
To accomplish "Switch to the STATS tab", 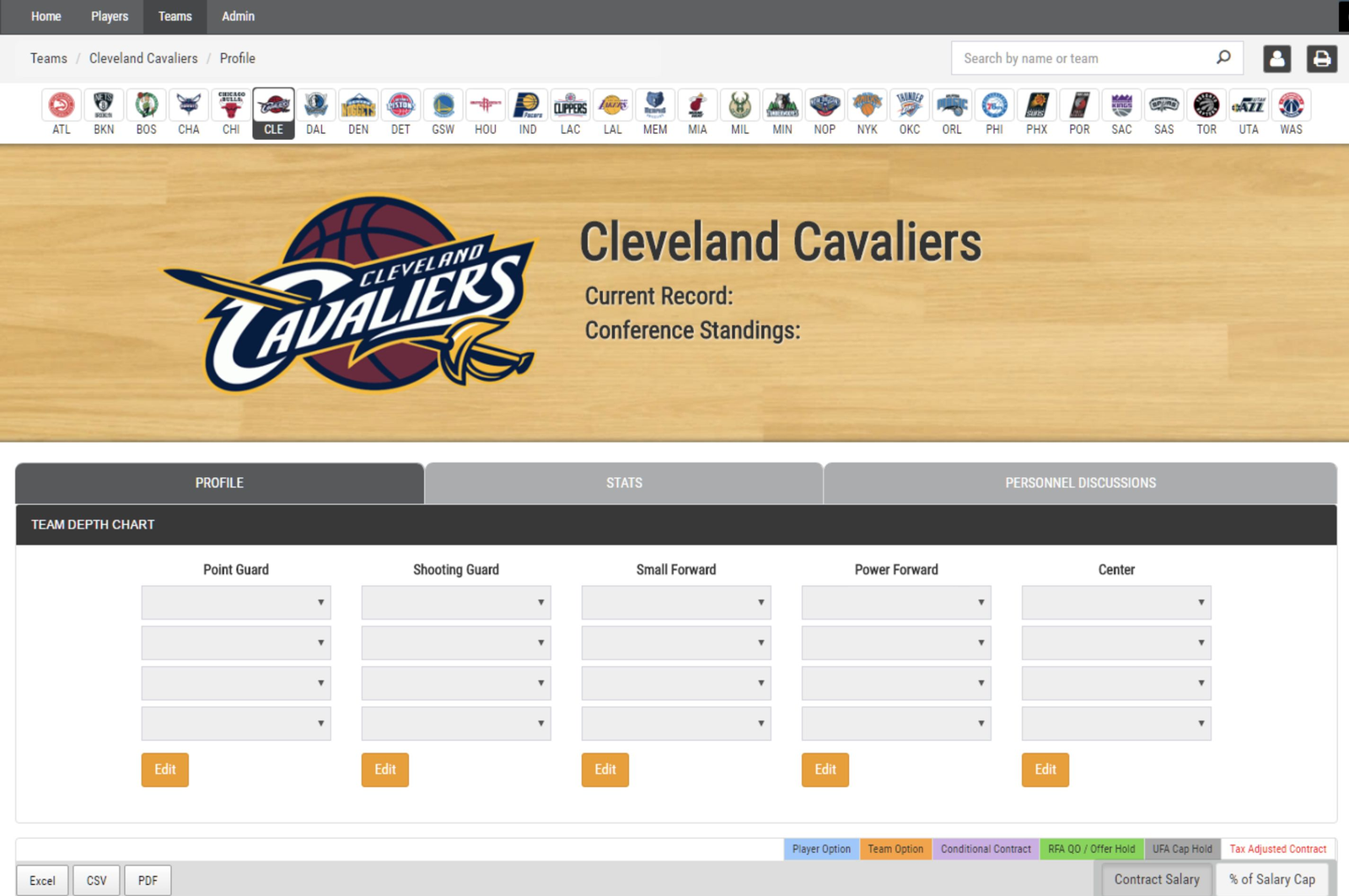I will click(x=624, y=483).
